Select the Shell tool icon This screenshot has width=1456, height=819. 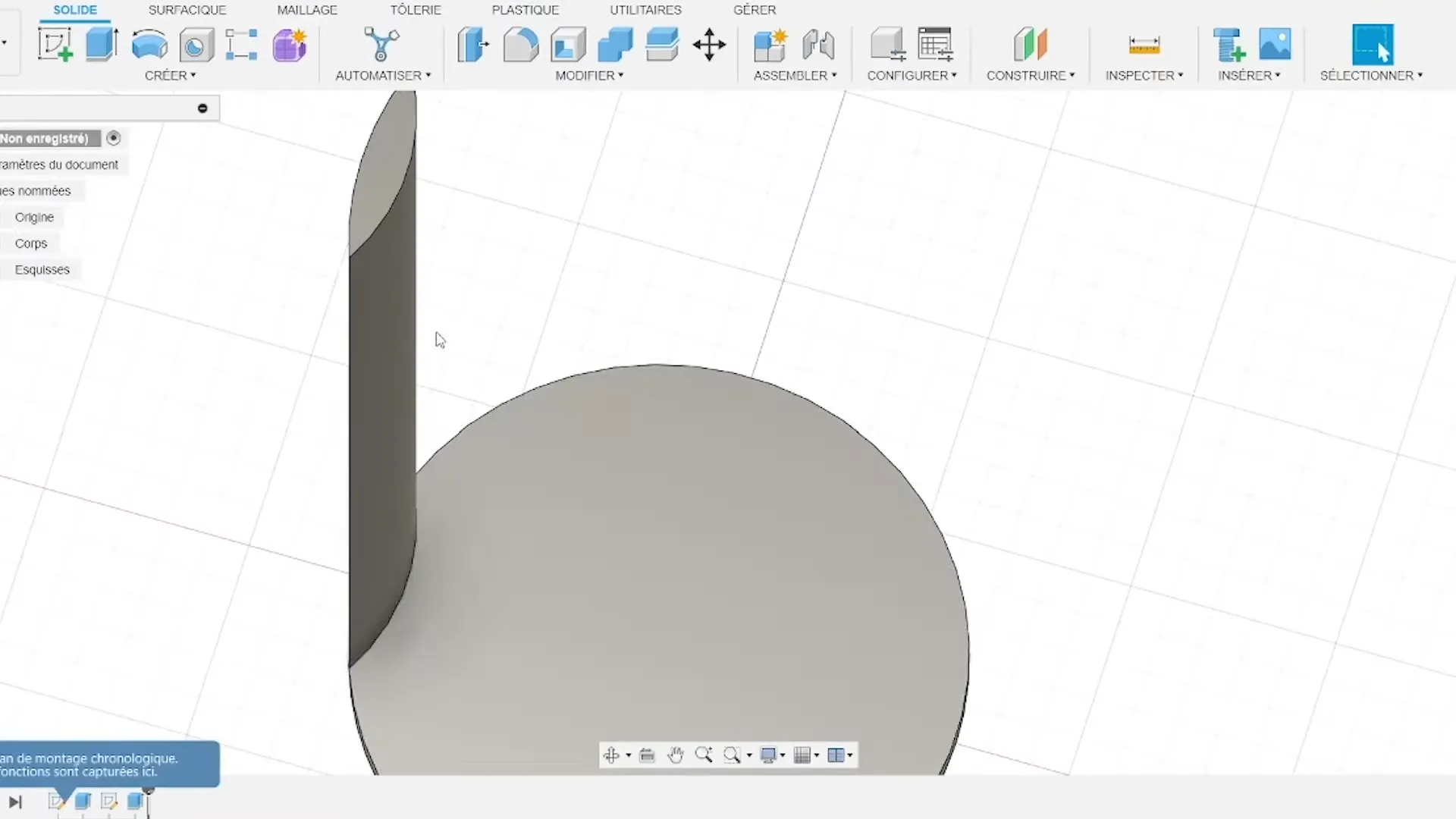click(568, 45)
